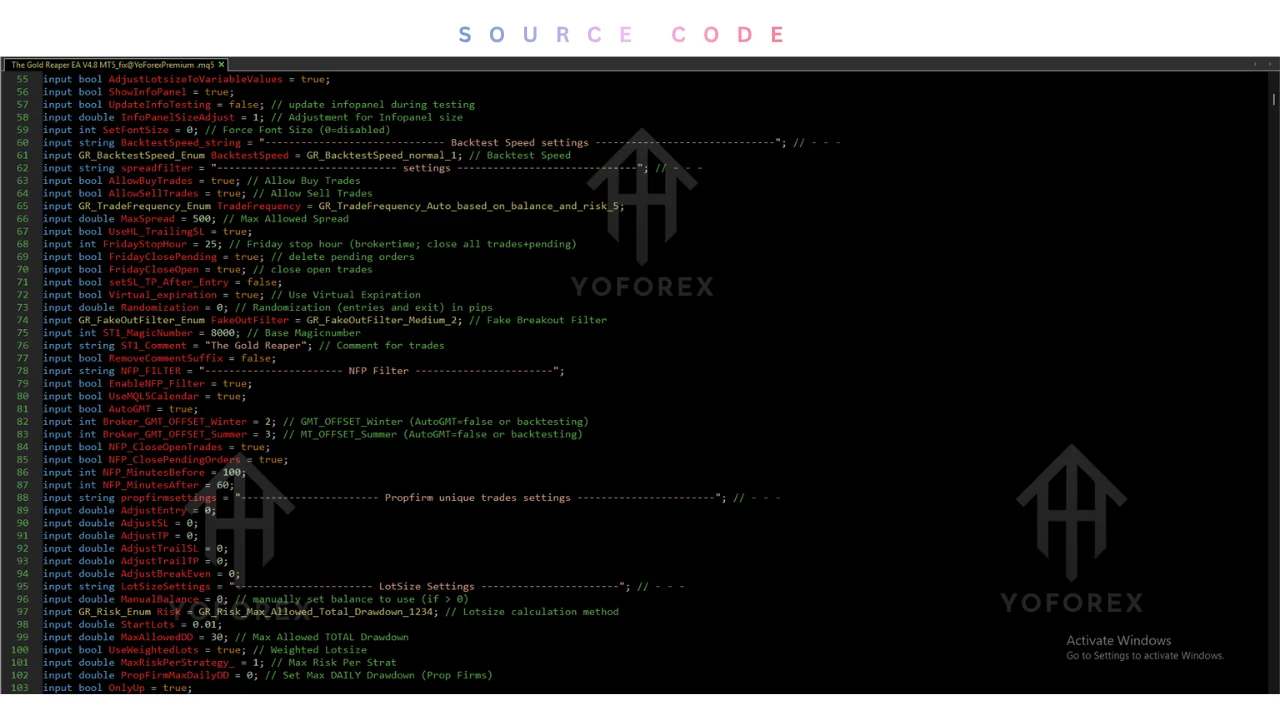Click NFP_MinutesBefore on line 86
This screenshot has width=1280, height=720.
153,473
